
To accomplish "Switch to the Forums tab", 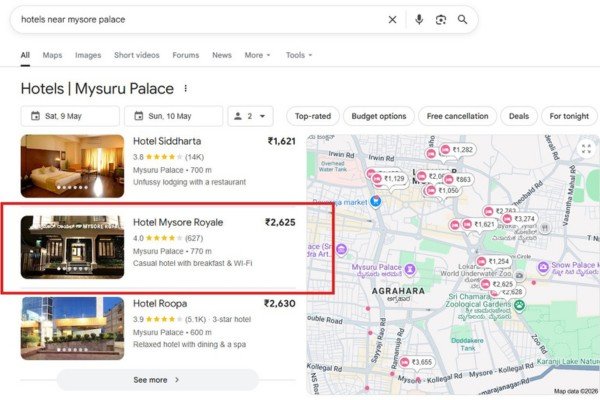I will (186, 55).
